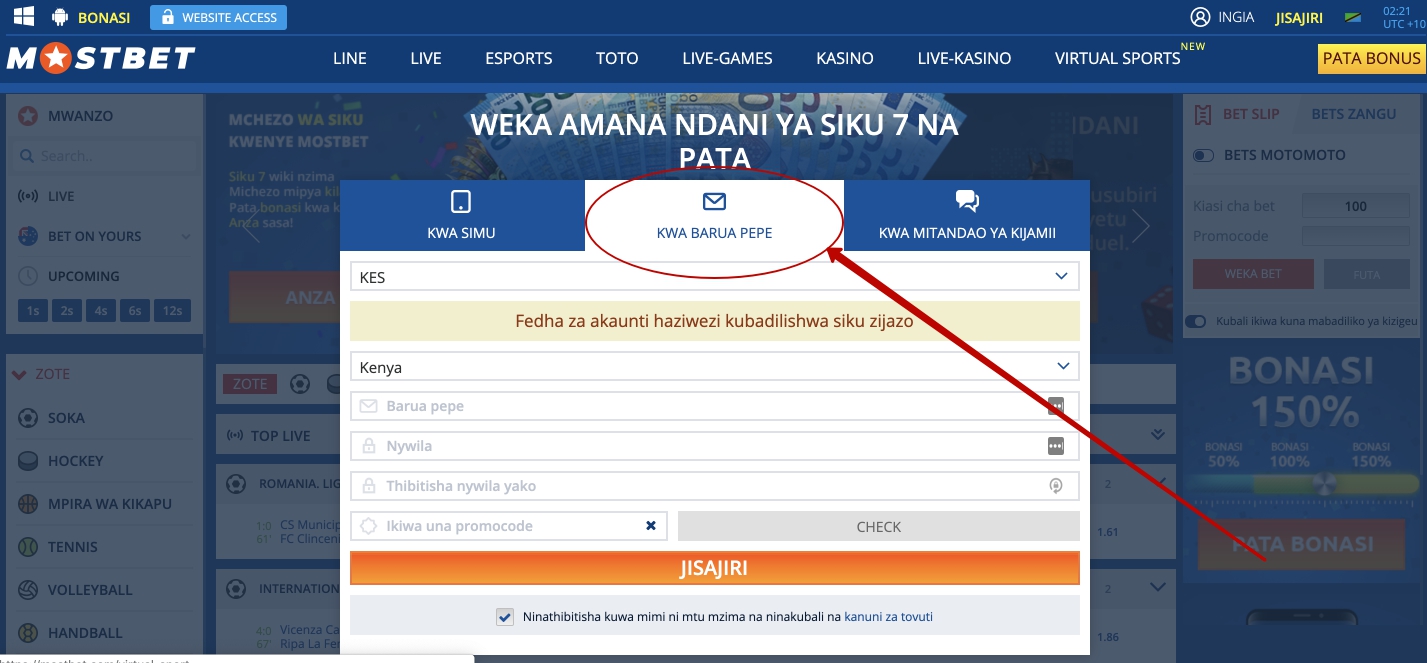
Task: Click the PATA BONUS button
Action: pos(1371,59)
